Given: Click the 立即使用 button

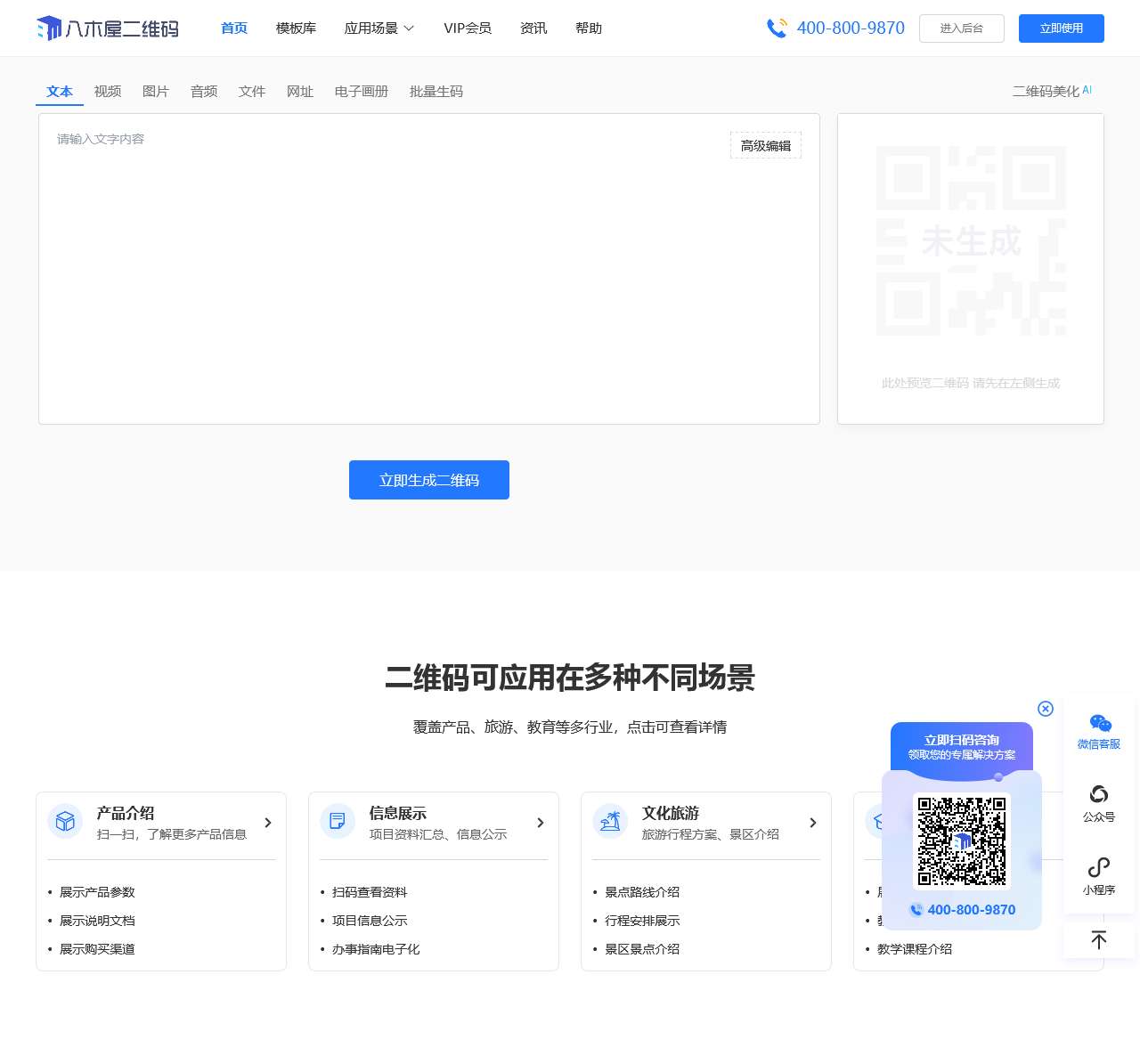Looking at the screenshot, I should tap(1061, 28).
